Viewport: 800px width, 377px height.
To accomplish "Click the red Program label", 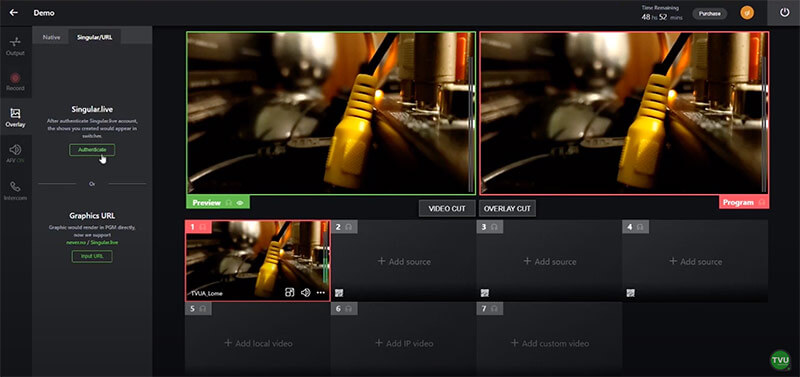I will pyautogui.click(x=744, y=203).
